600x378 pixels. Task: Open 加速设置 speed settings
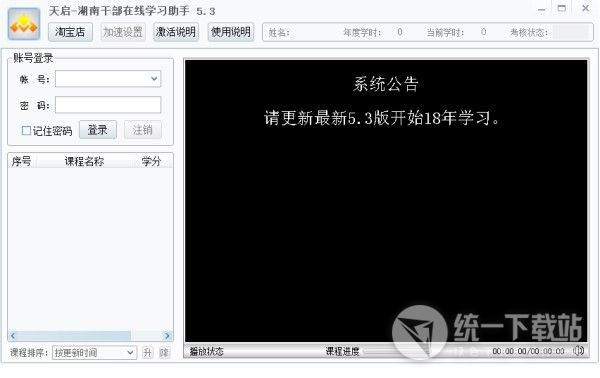[x=123, y=32]
